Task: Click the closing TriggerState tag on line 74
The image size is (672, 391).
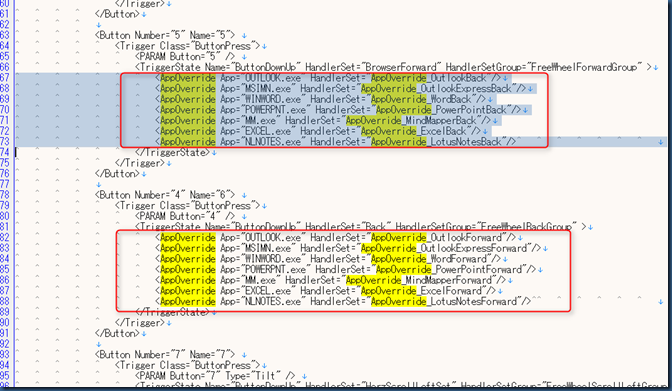Action: [x=173, y=153]
